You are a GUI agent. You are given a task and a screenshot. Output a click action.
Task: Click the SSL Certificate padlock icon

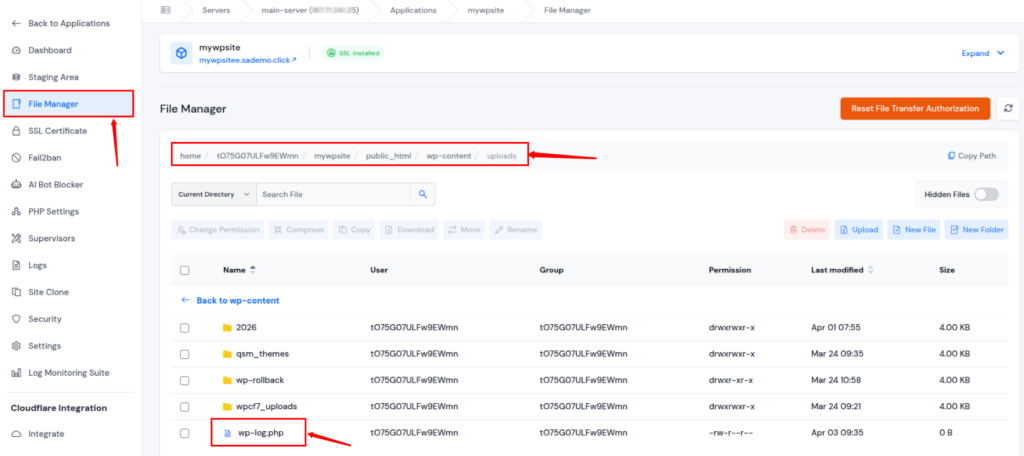(x=16, y=131)
